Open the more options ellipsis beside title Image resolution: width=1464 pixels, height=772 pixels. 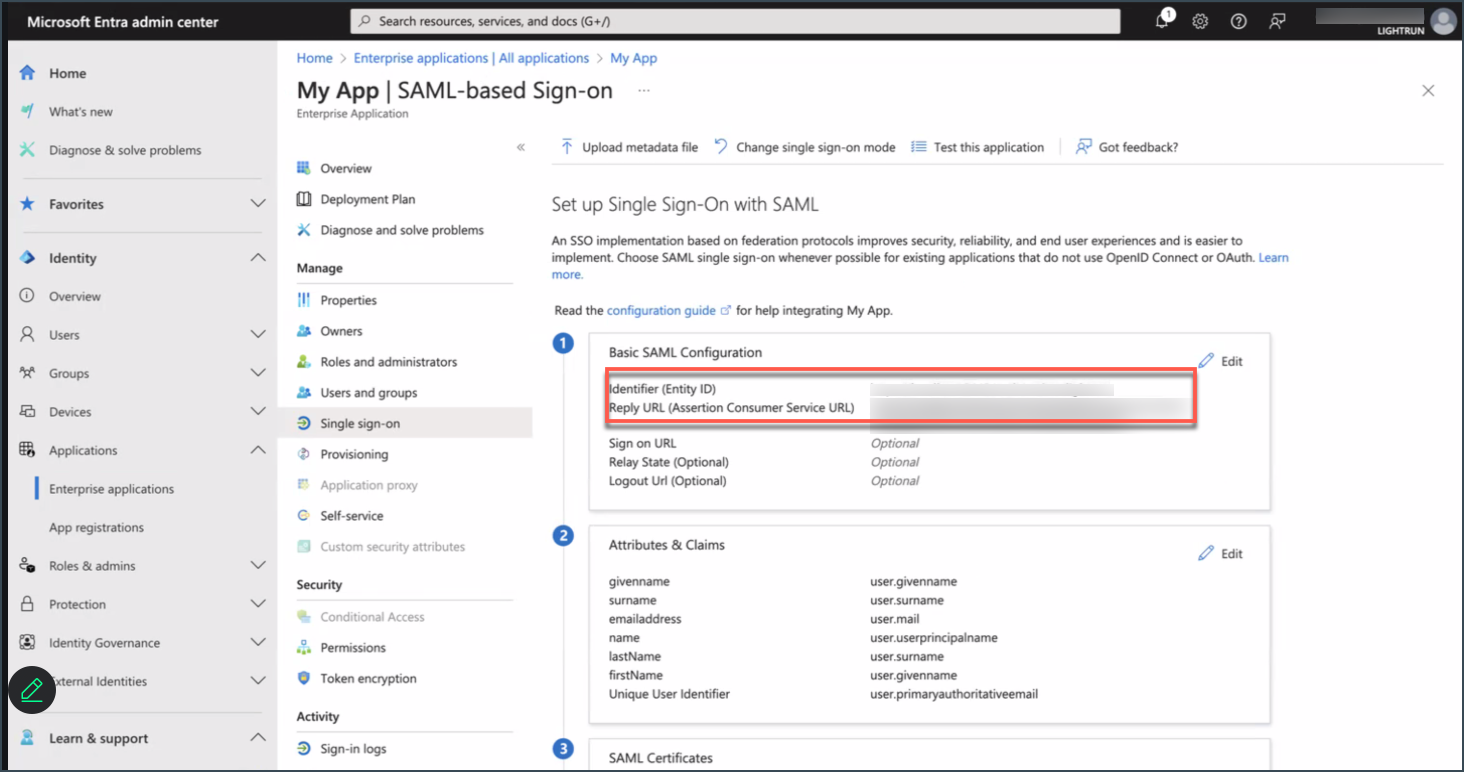(x=644, y=90)
